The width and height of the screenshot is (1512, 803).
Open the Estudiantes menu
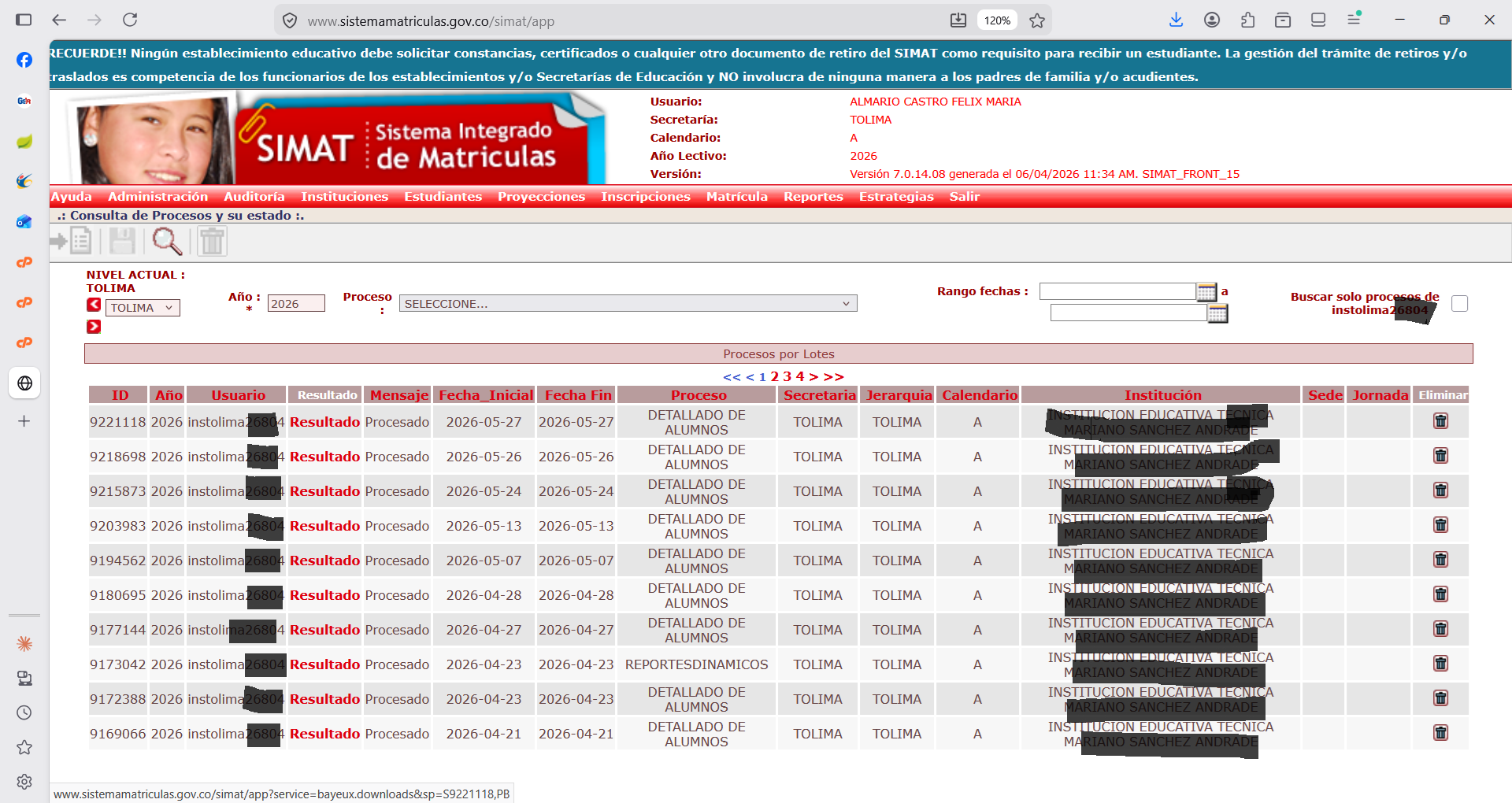click(443, 197)
